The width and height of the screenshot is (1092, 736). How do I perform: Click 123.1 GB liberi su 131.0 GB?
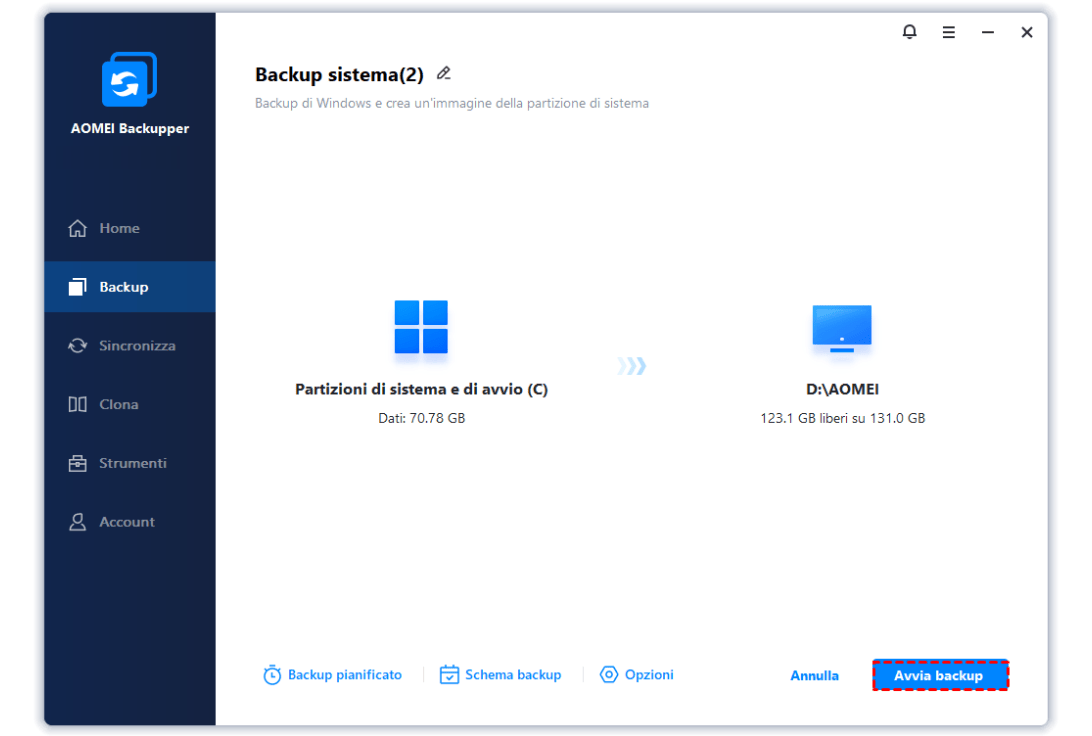coord(843,418)
